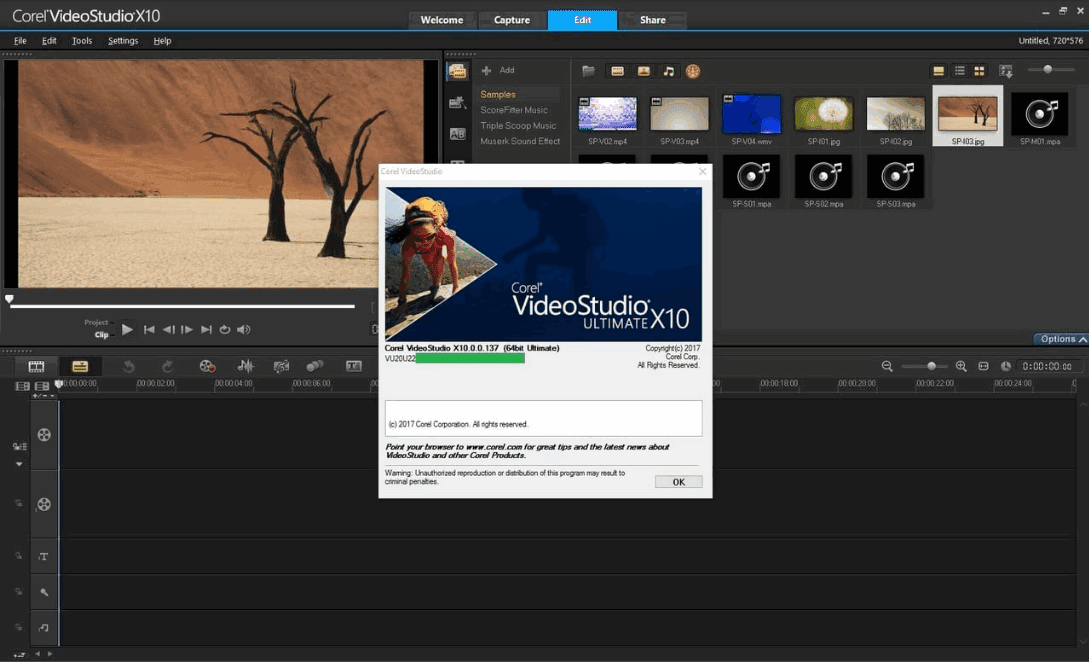Toggle showing audio files in library
Screen dimensions: 1089x662
tap(668, 71)
